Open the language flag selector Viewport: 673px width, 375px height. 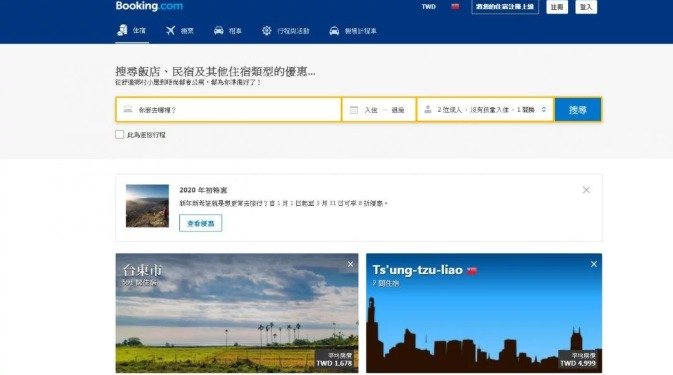(455, 7)
